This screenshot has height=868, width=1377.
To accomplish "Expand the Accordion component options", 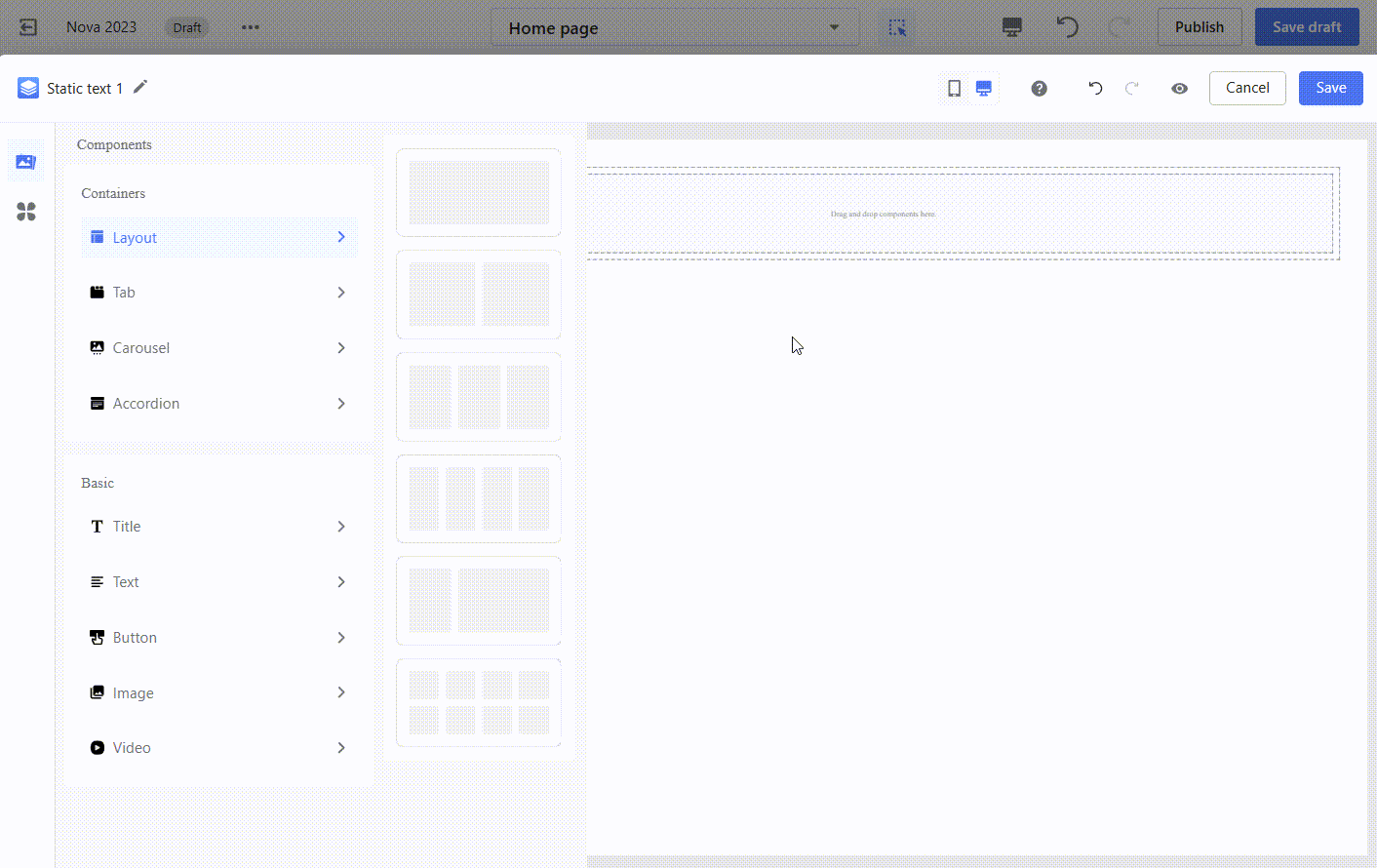I will click(341, 404).
